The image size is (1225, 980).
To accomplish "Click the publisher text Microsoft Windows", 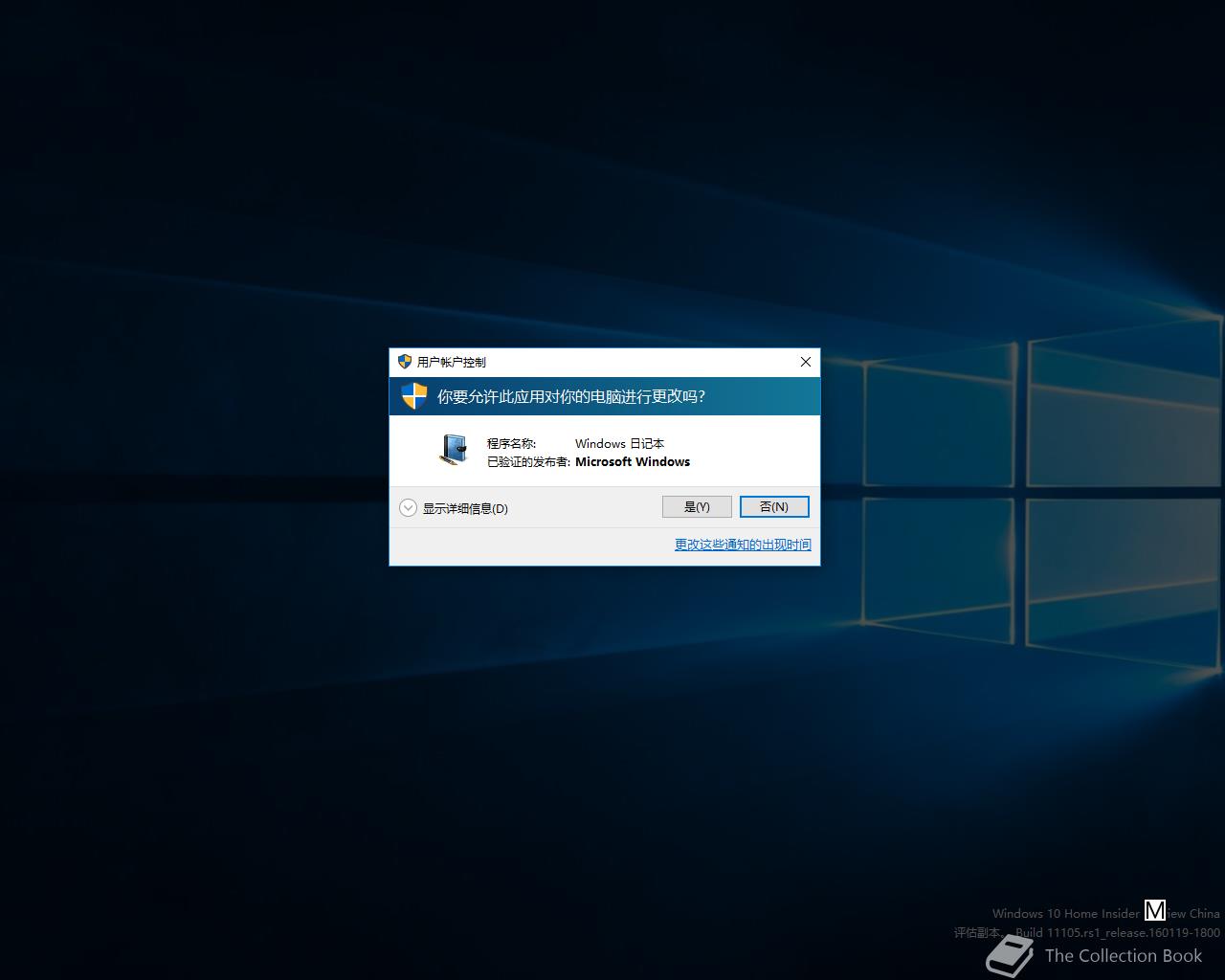I will click(x=633, y=461).
